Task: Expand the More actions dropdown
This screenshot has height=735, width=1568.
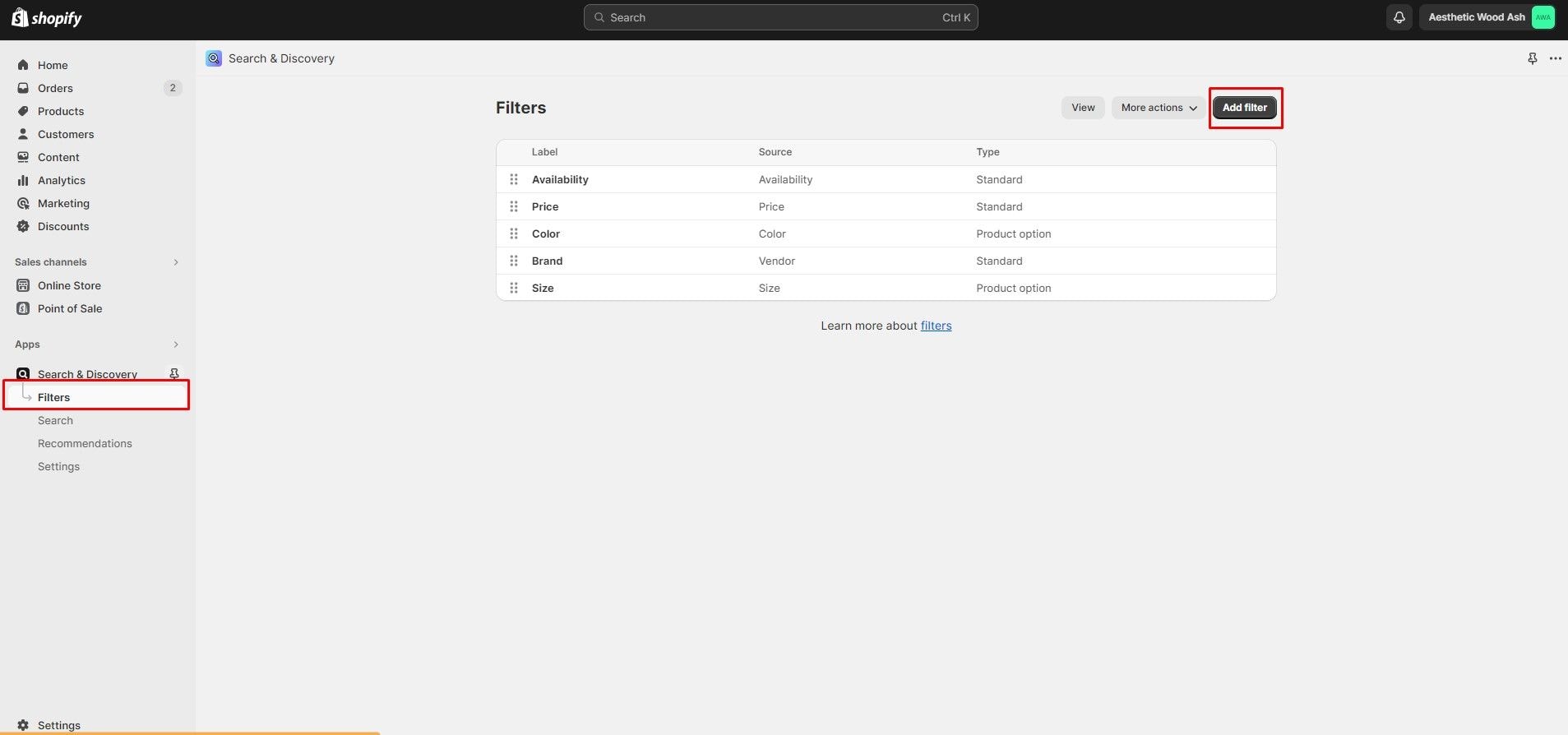Action: pos(1158,108)
